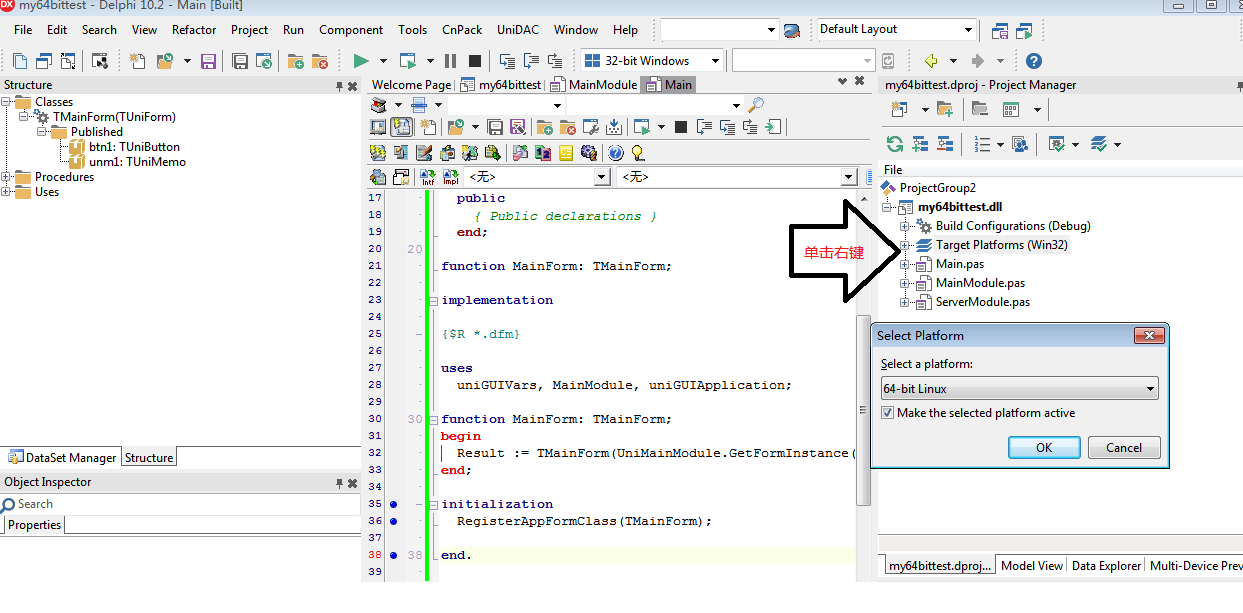
Task: Open the first <无> class dropdown
Action: [x=602, y=177]
